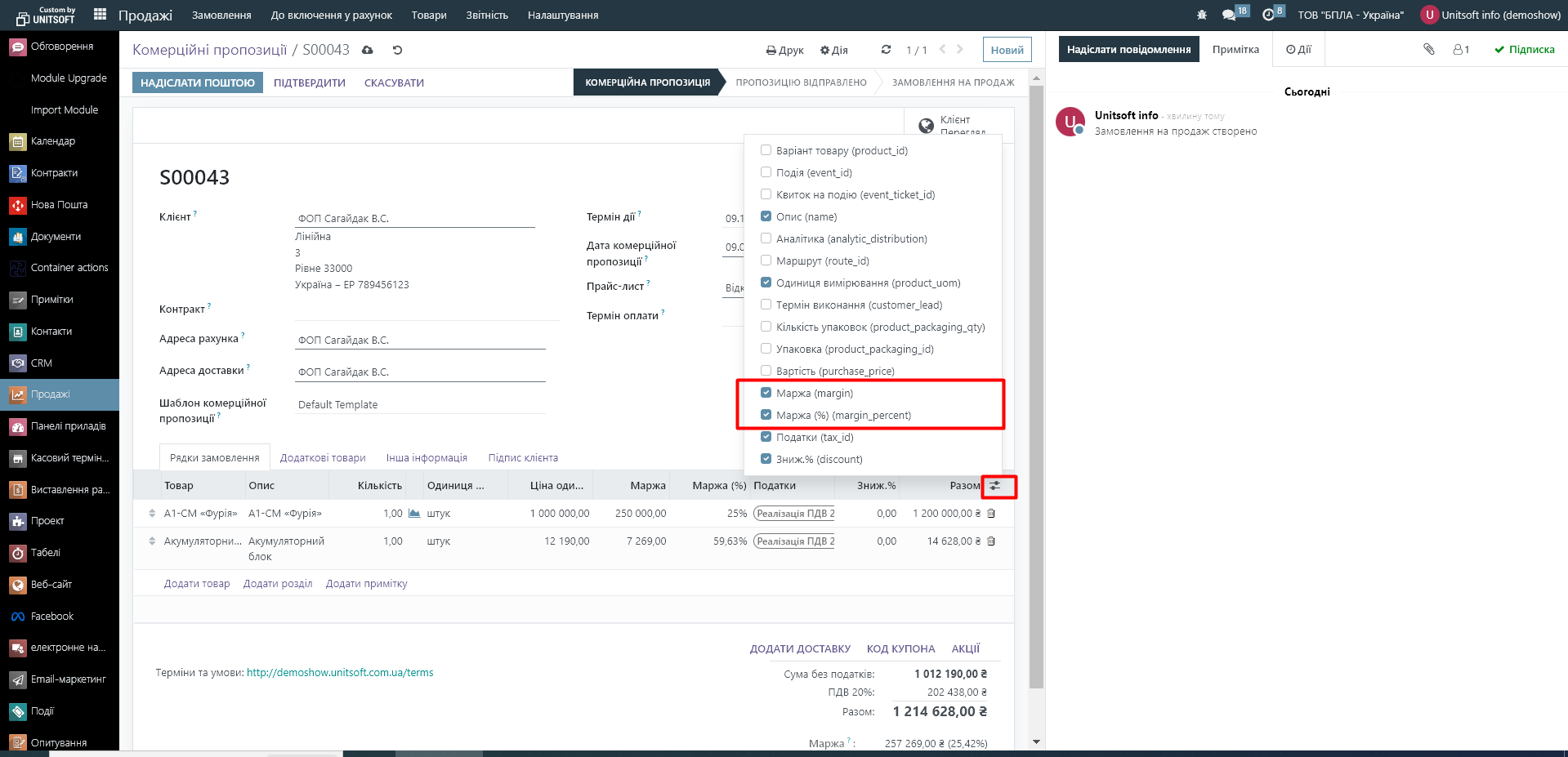Enable the Вартість (purchase_price) column

tap(766, 371)
